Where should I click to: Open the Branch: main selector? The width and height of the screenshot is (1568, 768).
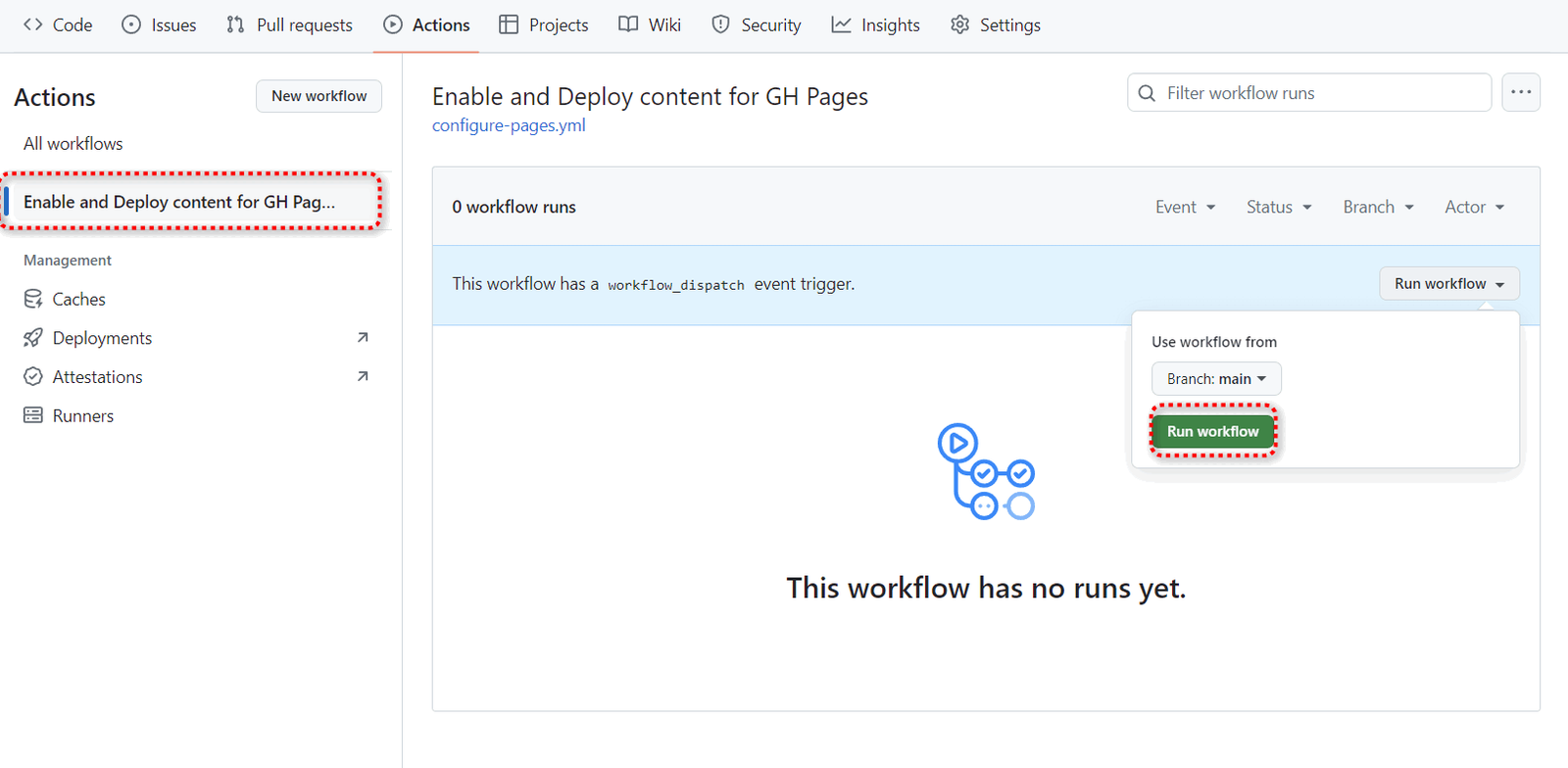point(1216,379)
